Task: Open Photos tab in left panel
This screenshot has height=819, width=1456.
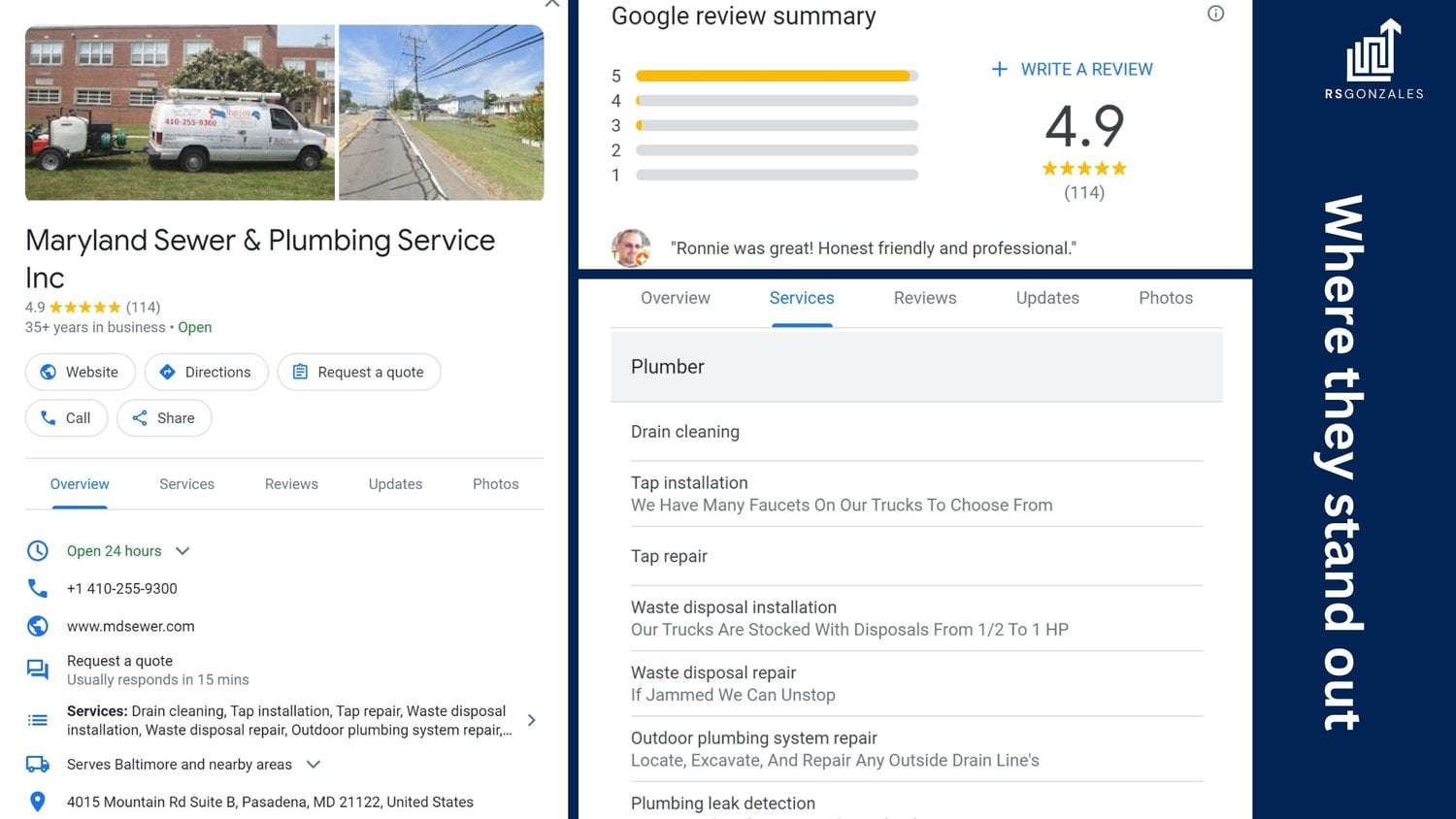Action: [x=496, y=484]
